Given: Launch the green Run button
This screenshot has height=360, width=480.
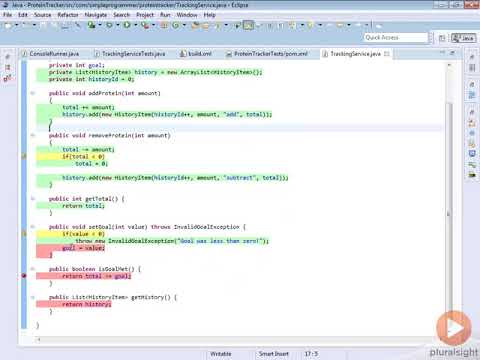Looking at the screenshot, I should pyautogui.click(x=127, y=25).
